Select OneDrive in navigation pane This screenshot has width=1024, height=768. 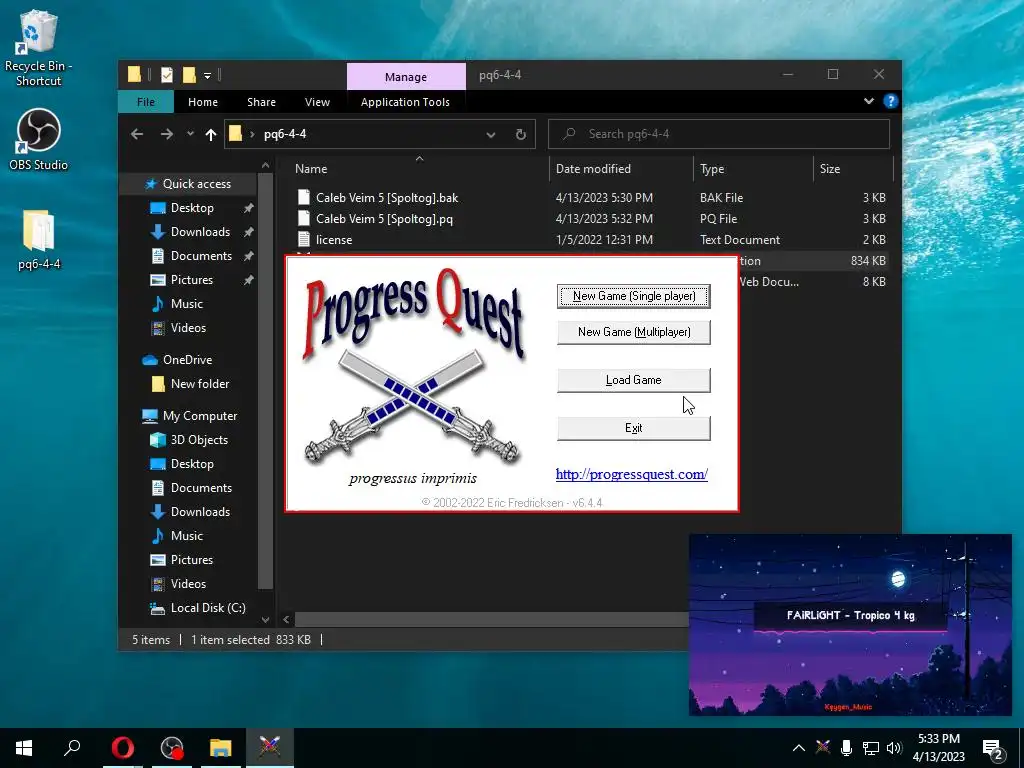[x=187, y=360]
